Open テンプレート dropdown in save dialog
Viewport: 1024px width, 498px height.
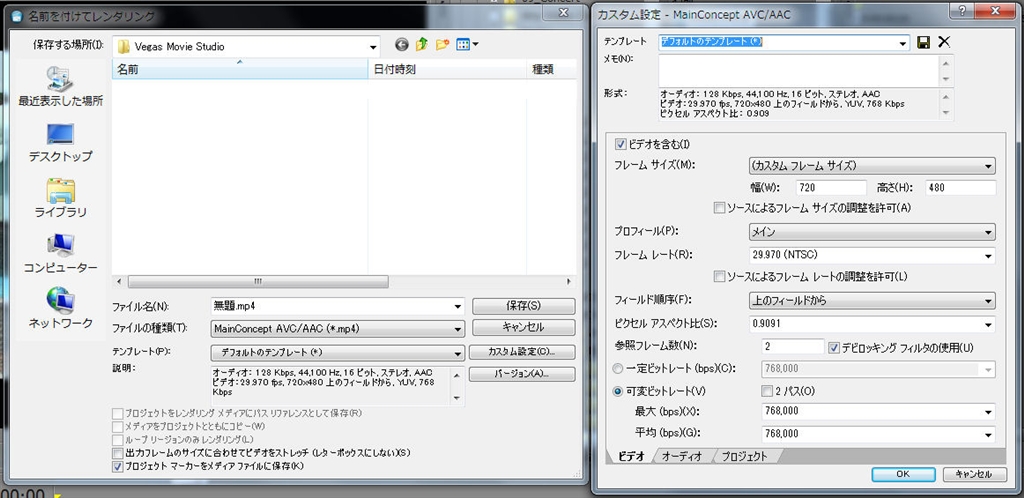click(x=457, y=353)
